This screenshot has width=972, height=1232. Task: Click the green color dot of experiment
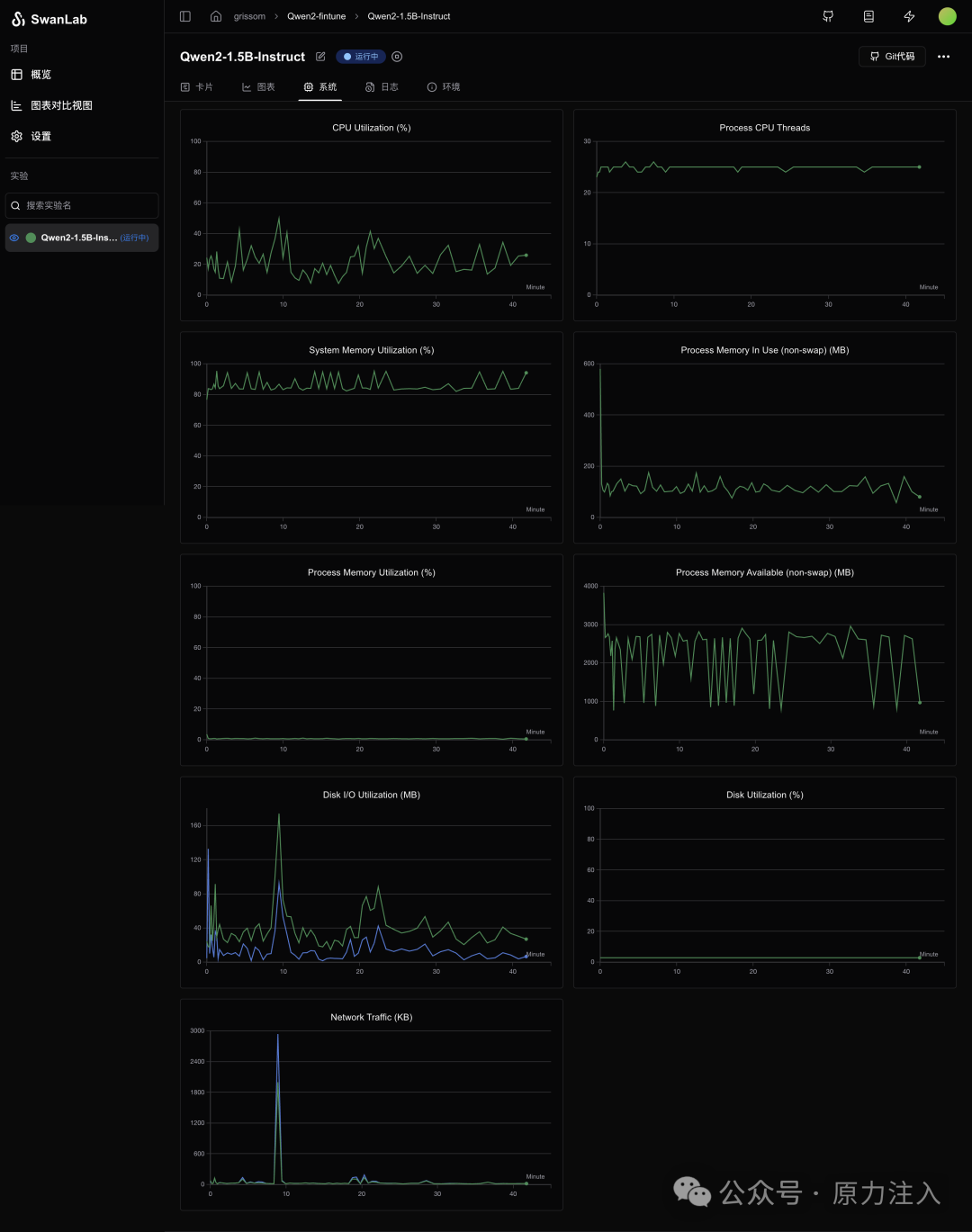(x=31, y=238)
